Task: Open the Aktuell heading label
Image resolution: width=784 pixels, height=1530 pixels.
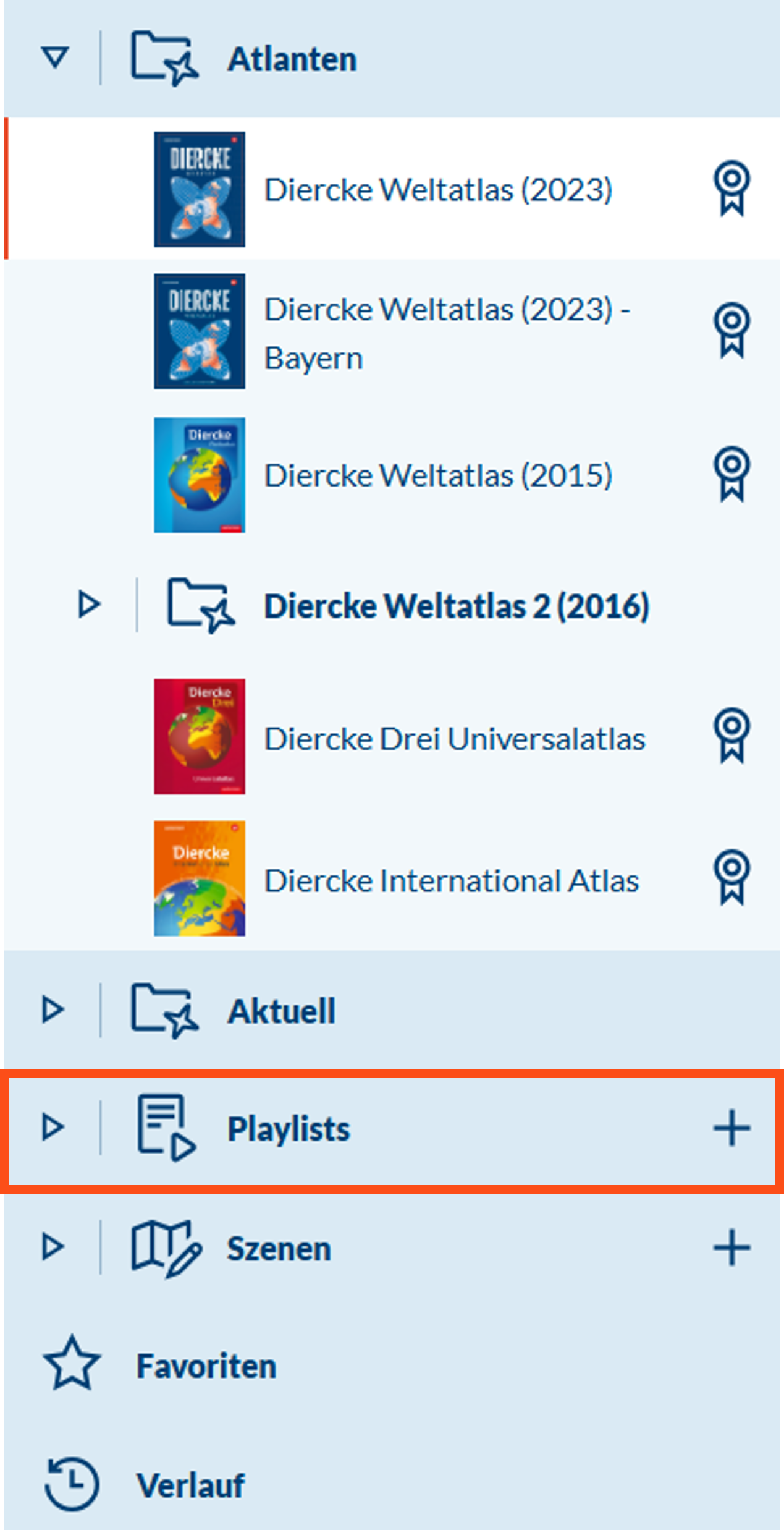Action: 282,1011
